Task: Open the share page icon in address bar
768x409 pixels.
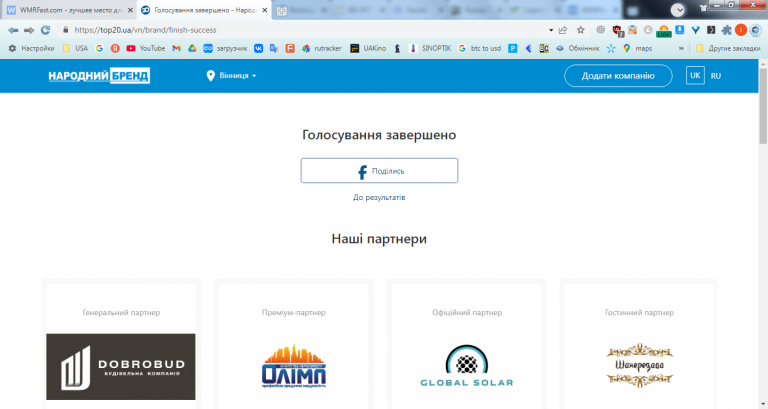Action: tap(563, 30)
